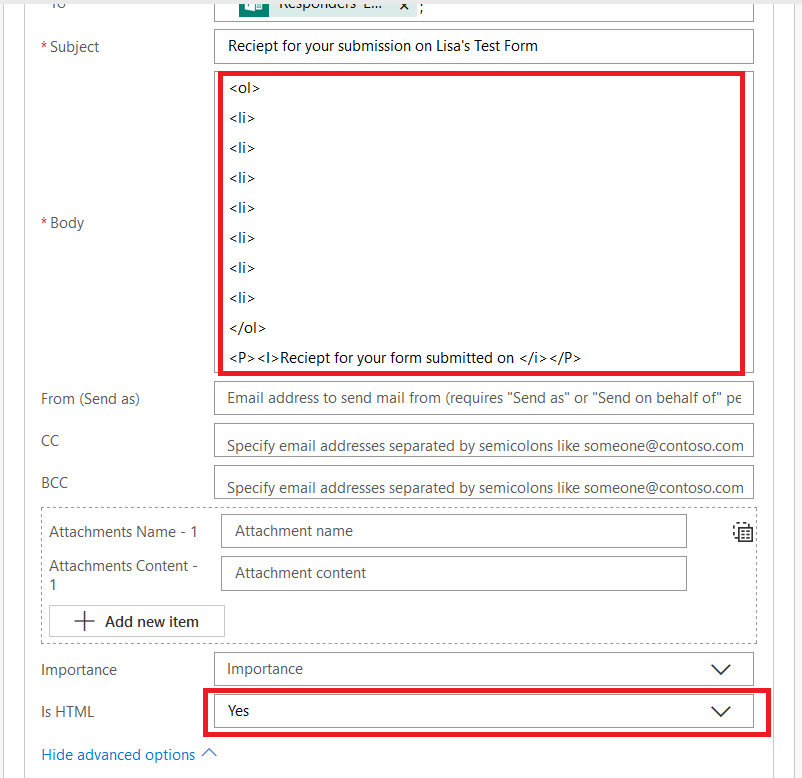This screenshot has width=802, height=778.
Task: Remove the Responders' Email token from To
Action: pos(403,6)
